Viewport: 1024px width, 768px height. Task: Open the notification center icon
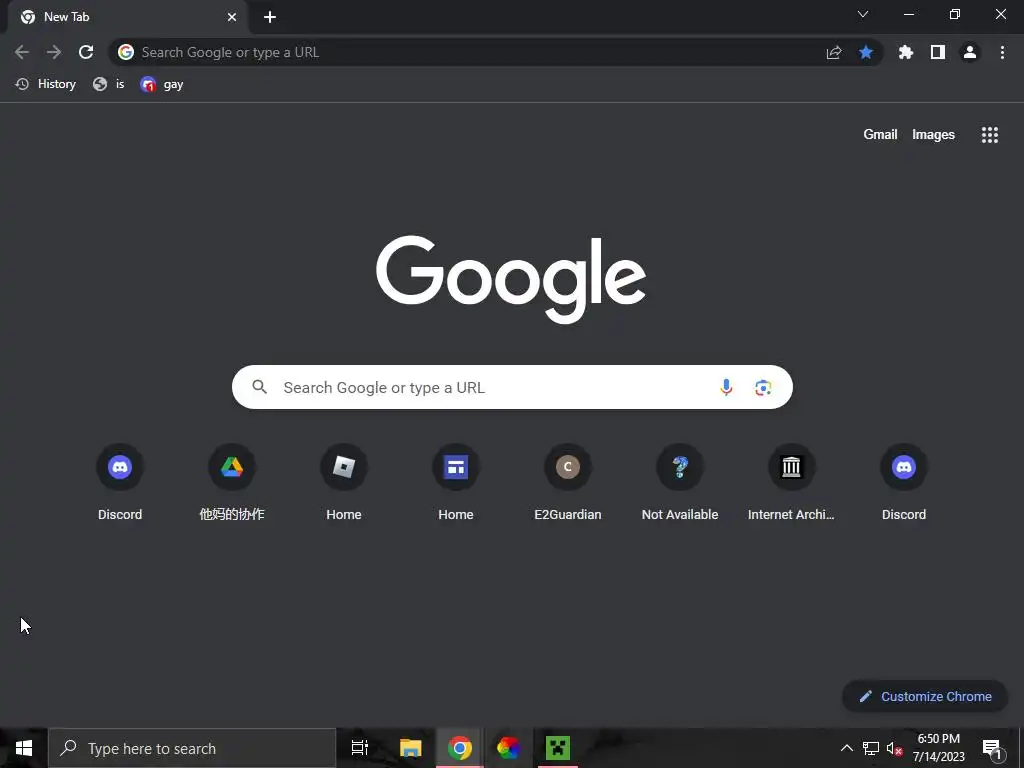[992, 748]
